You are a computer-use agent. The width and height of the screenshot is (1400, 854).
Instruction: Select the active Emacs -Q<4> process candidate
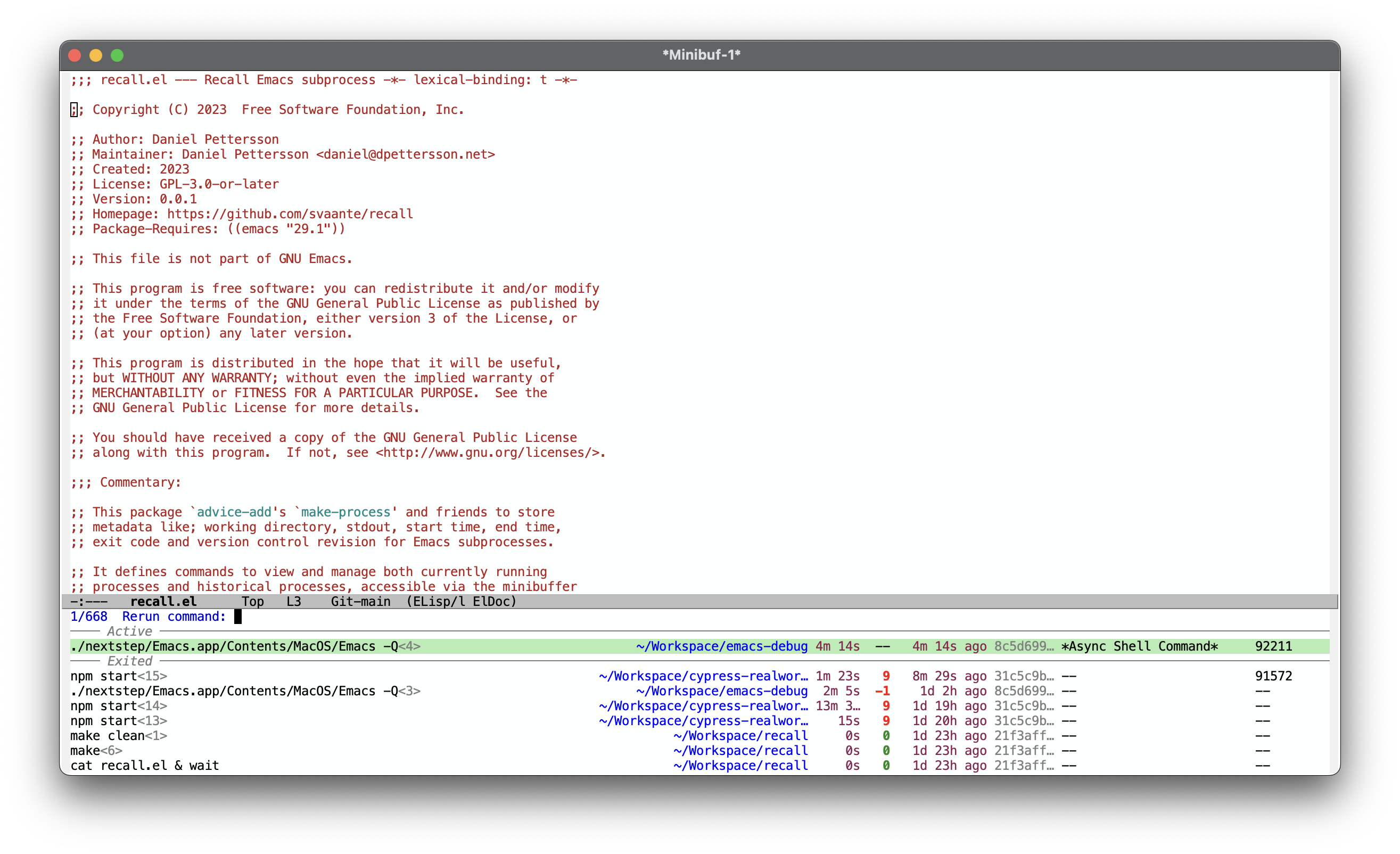[244, 646]
